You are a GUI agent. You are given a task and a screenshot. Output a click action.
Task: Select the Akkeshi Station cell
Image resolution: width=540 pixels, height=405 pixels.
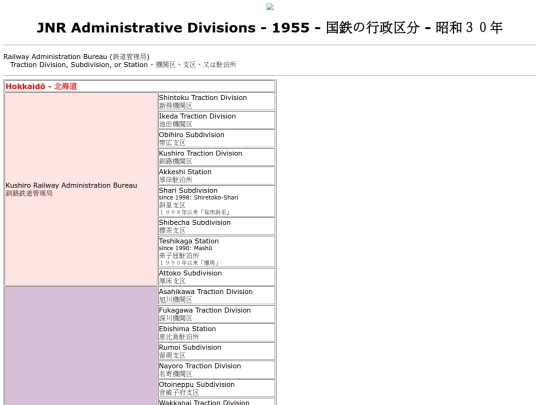[x=216, y=176]
